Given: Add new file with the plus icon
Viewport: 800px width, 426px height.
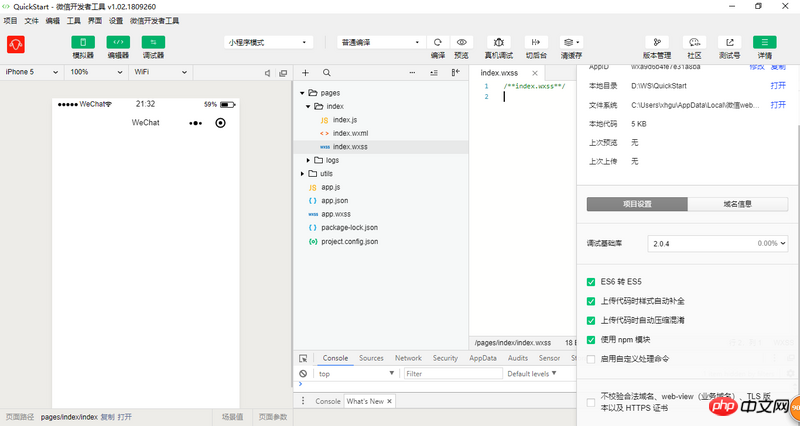Looking at the screenshot, I should [x=305, y=73].
